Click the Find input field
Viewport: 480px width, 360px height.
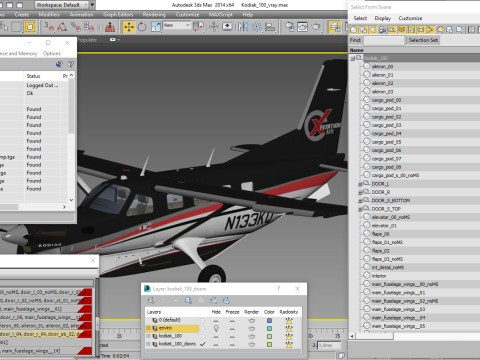(x=384, y=40)
